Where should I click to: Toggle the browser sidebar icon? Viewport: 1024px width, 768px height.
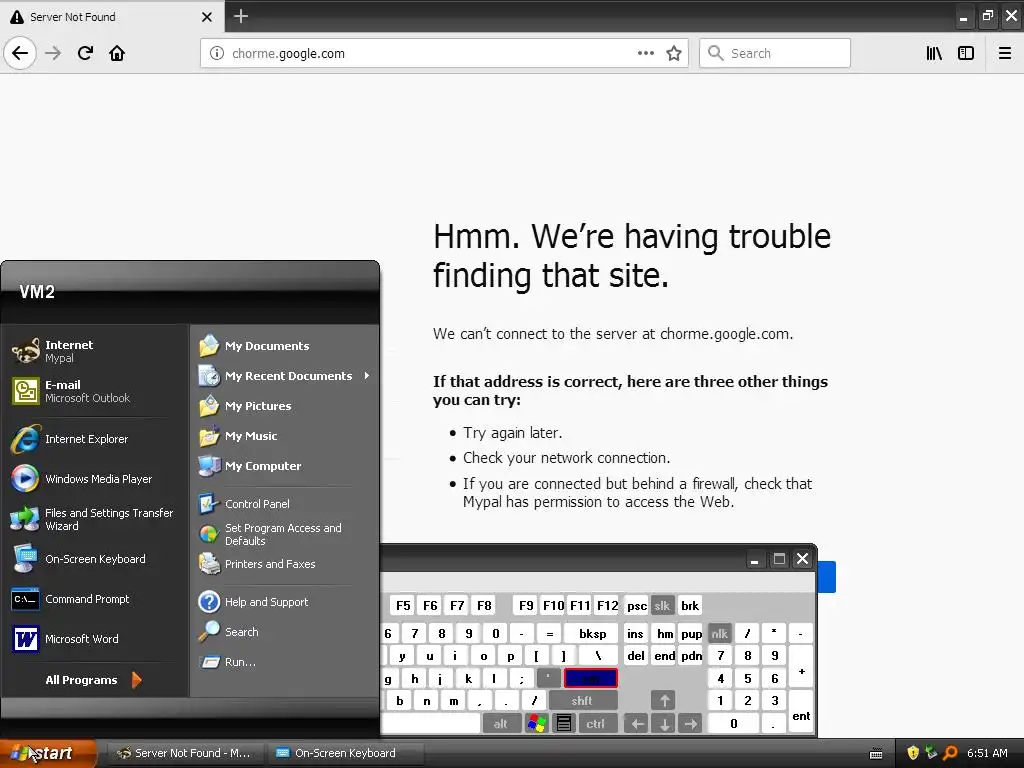[966, 53]
